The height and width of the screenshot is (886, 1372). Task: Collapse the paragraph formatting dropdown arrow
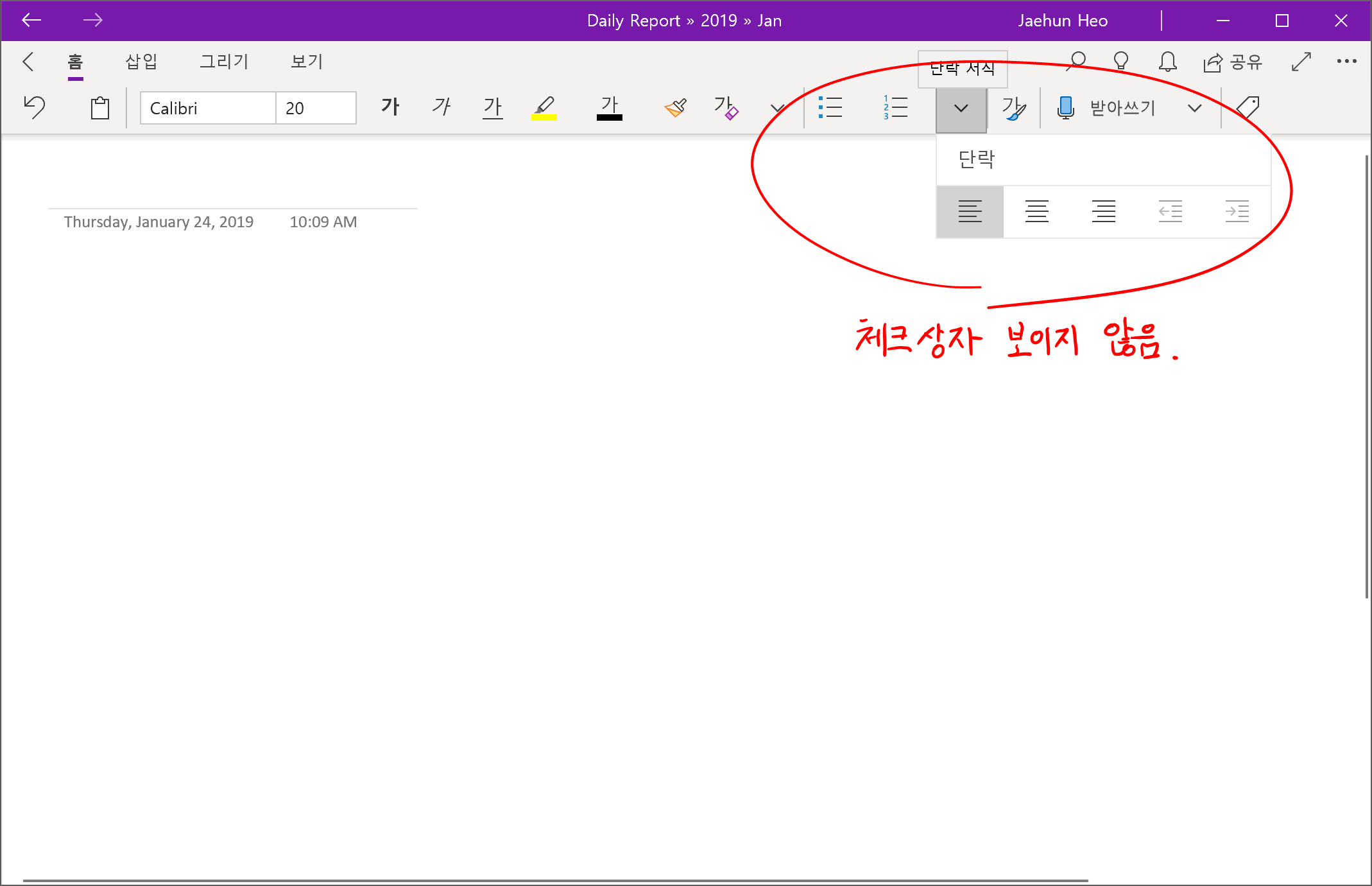coord(961,108)
